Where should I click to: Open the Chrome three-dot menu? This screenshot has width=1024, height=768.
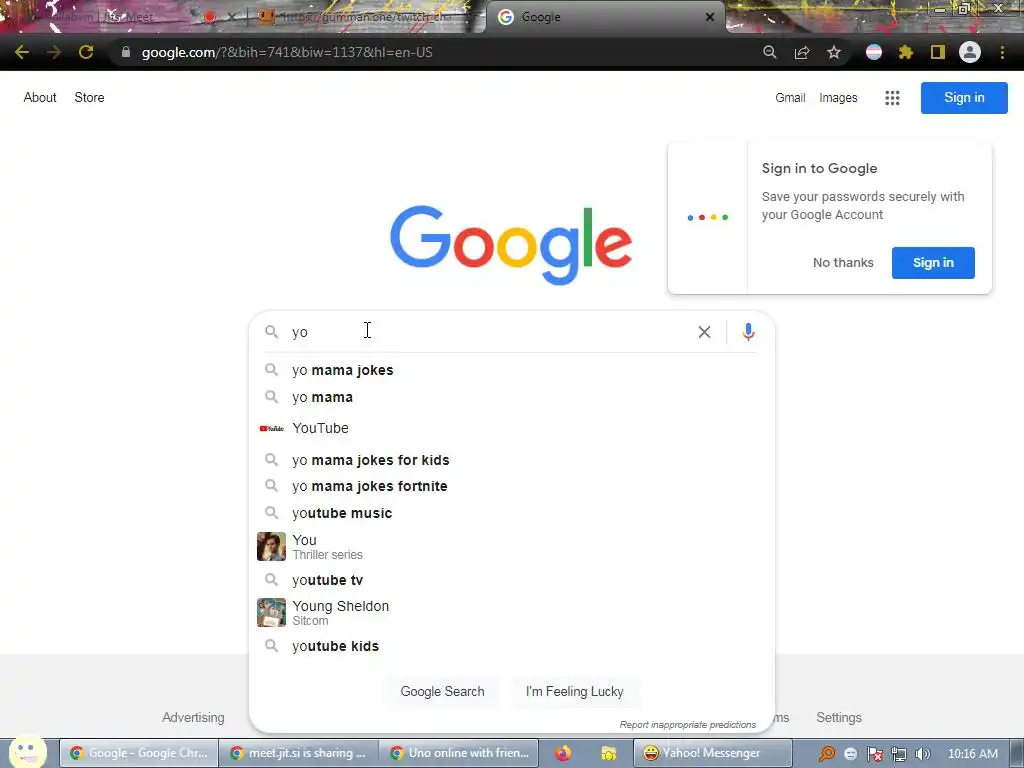[1002, 52]
